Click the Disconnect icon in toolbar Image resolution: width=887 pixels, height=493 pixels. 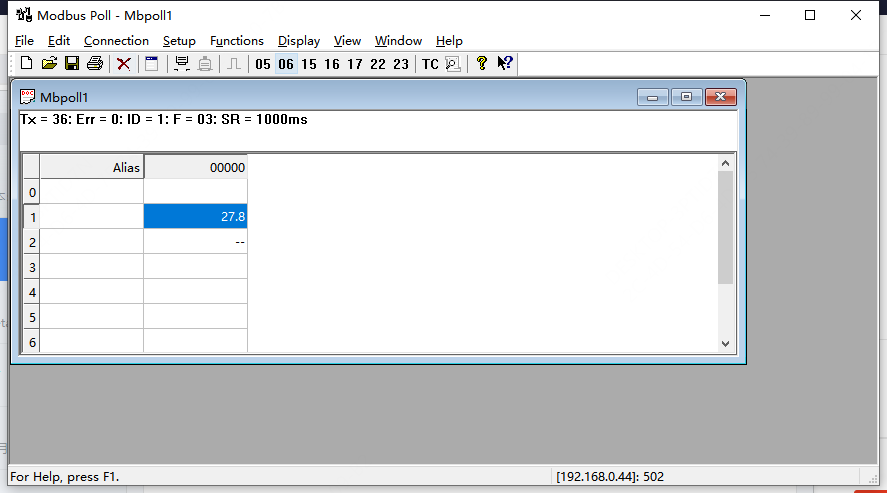pos(205,63)
